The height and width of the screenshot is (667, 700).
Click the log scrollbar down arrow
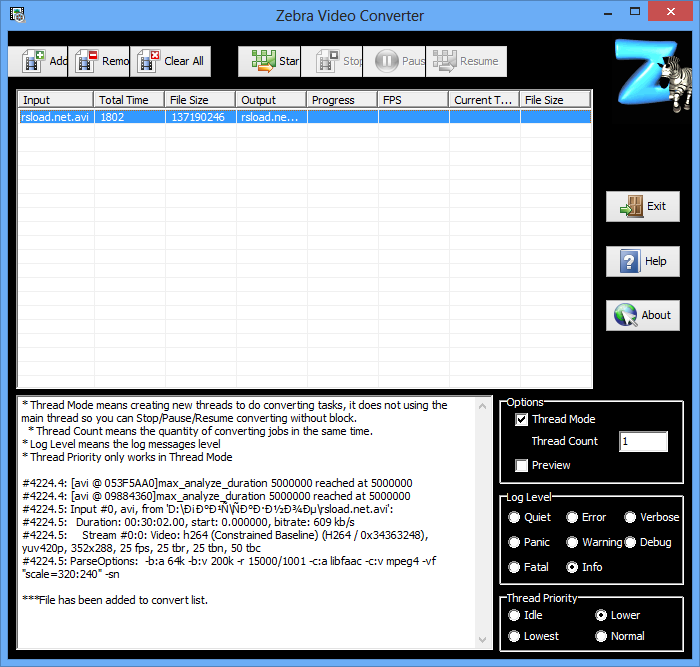point(483,640)
